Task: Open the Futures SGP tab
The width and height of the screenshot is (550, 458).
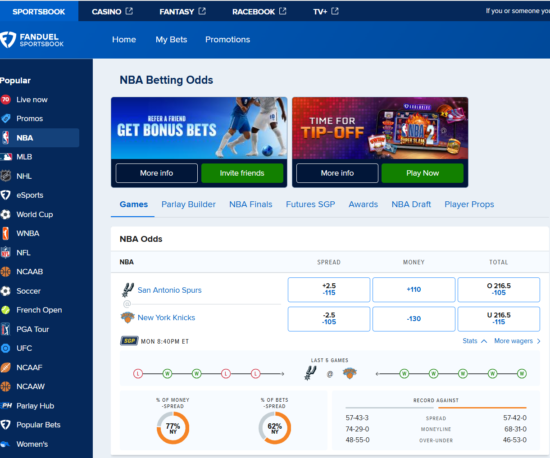Action: (x=310, y=204)
